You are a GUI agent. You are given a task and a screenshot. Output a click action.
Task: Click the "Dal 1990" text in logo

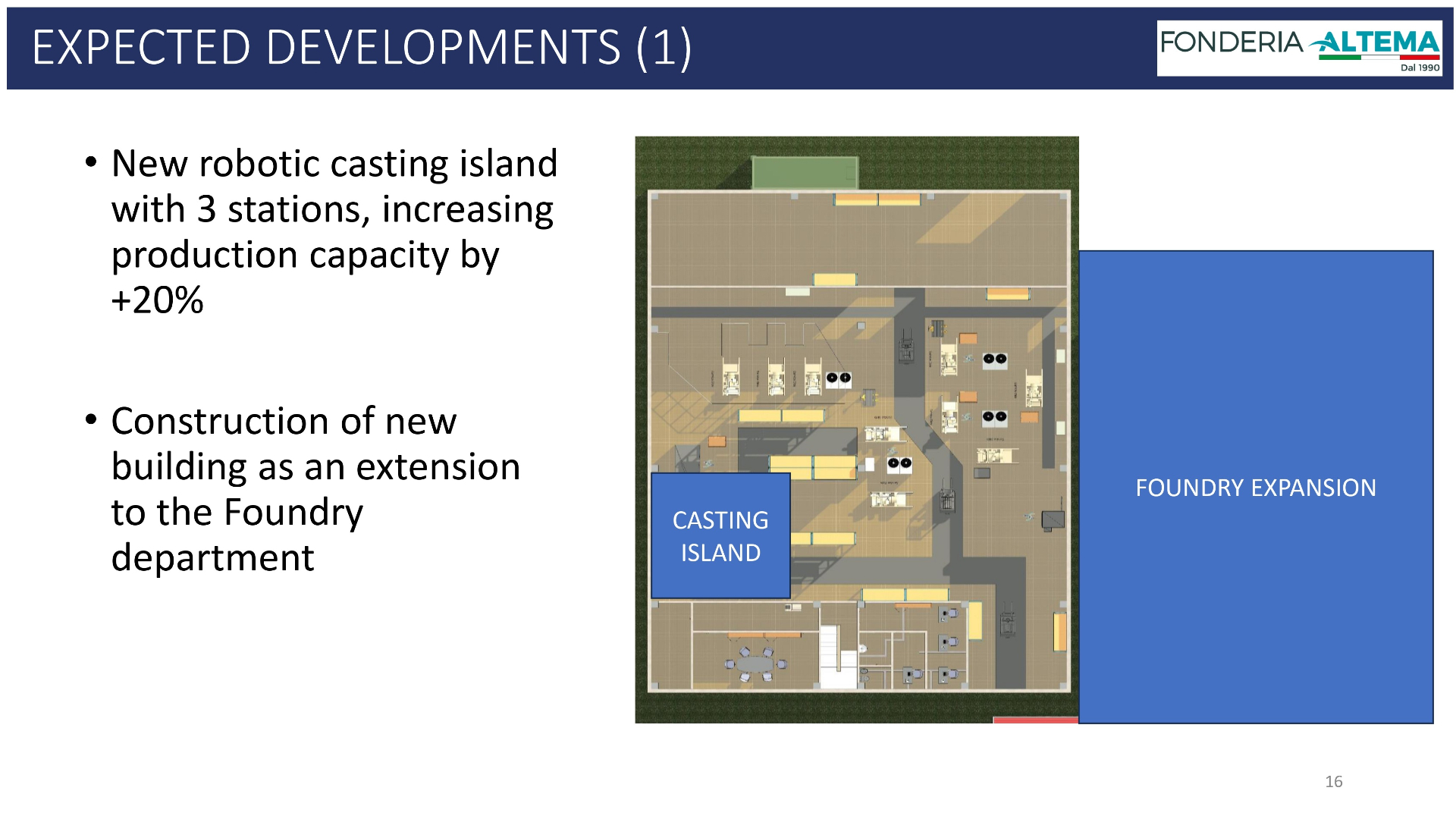(1419, 67)
